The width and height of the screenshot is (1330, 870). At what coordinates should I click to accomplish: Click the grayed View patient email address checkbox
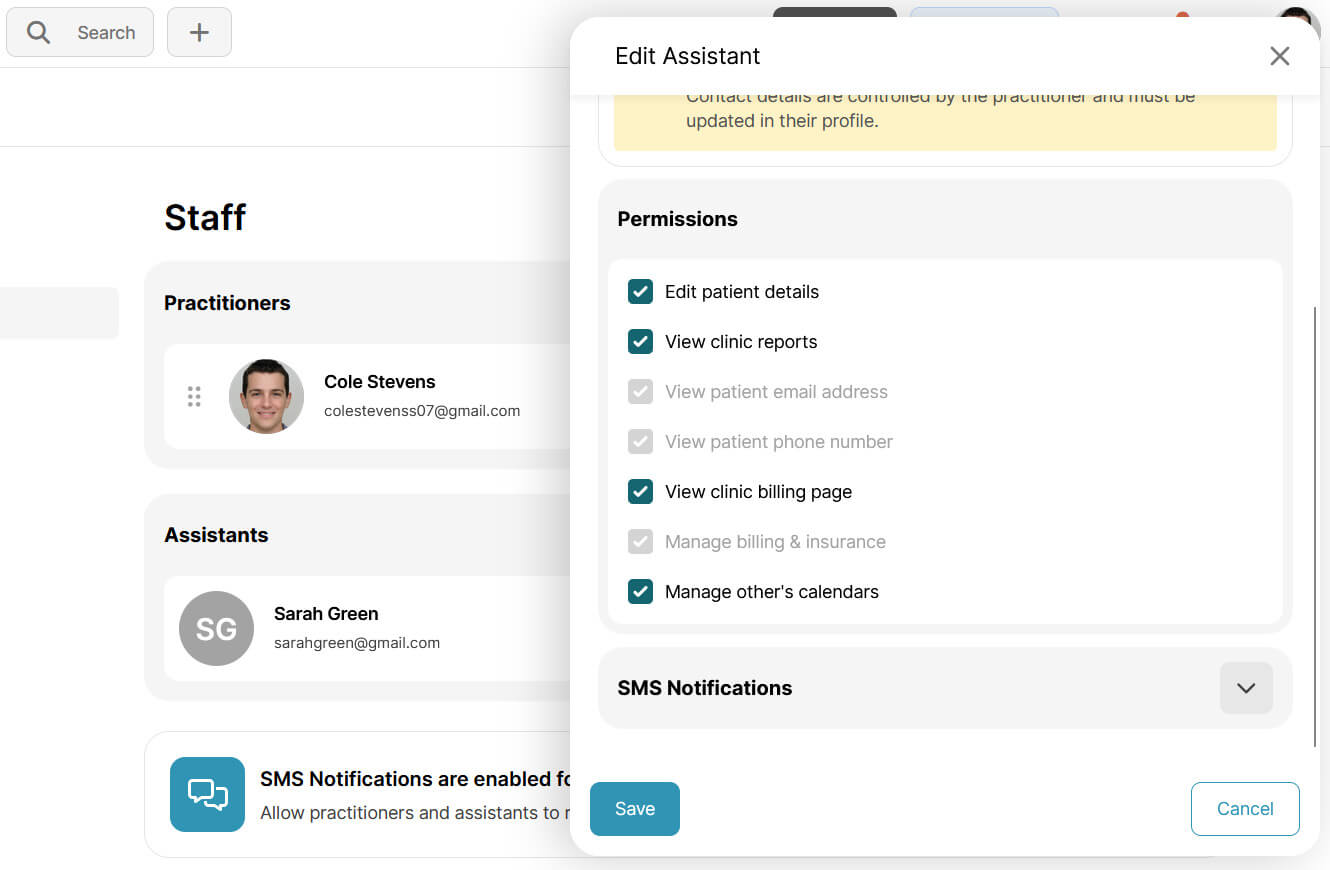(x=640, y=391)
